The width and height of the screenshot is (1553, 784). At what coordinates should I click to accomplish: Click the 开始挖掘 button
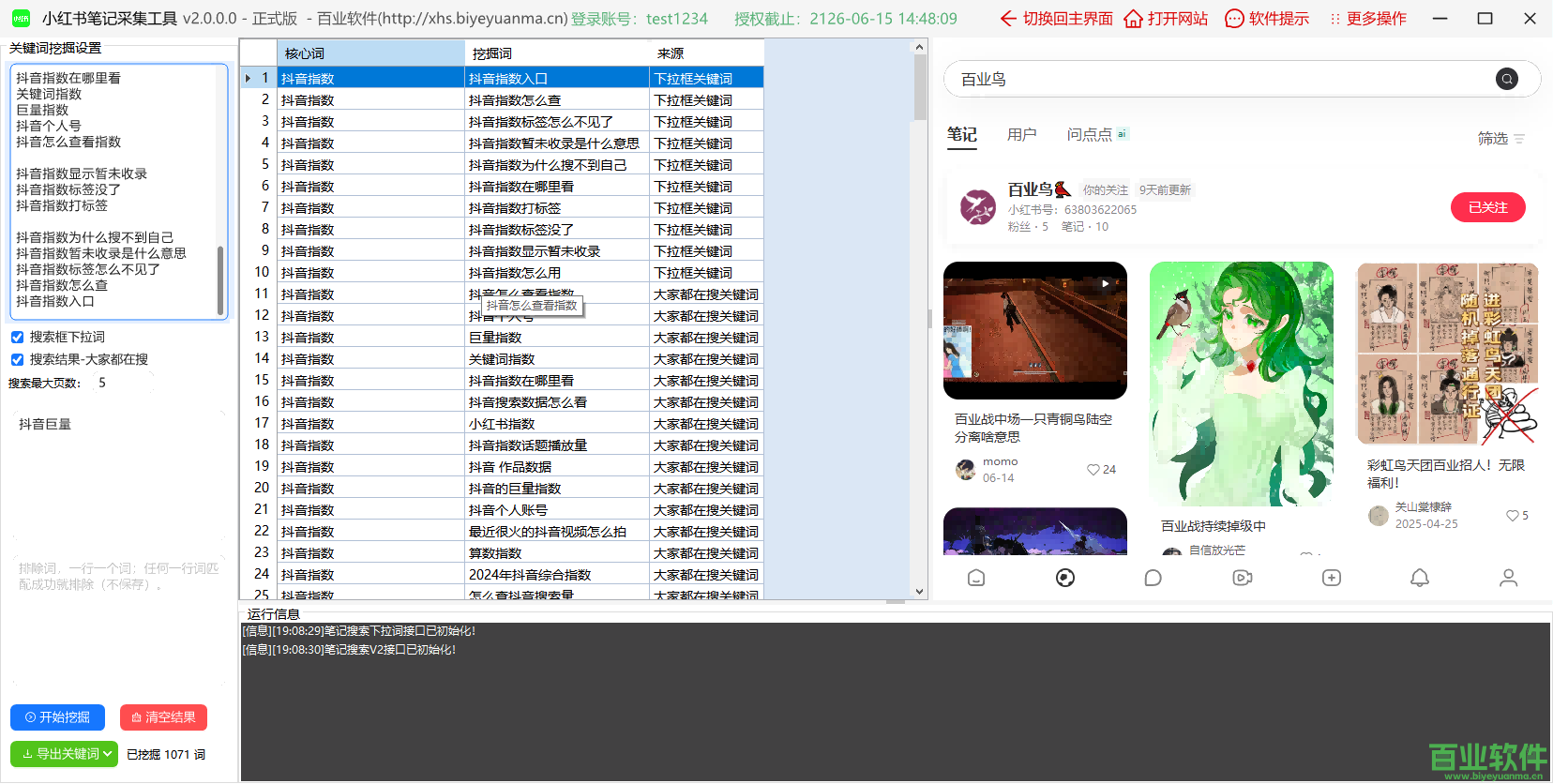tap(58, 717)
